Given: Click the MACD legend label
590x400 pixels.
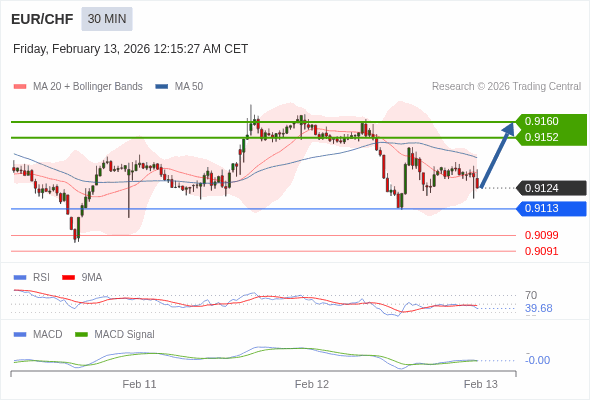Looking at the screenshot, I should pyautogui.click(x=48, y=335).
